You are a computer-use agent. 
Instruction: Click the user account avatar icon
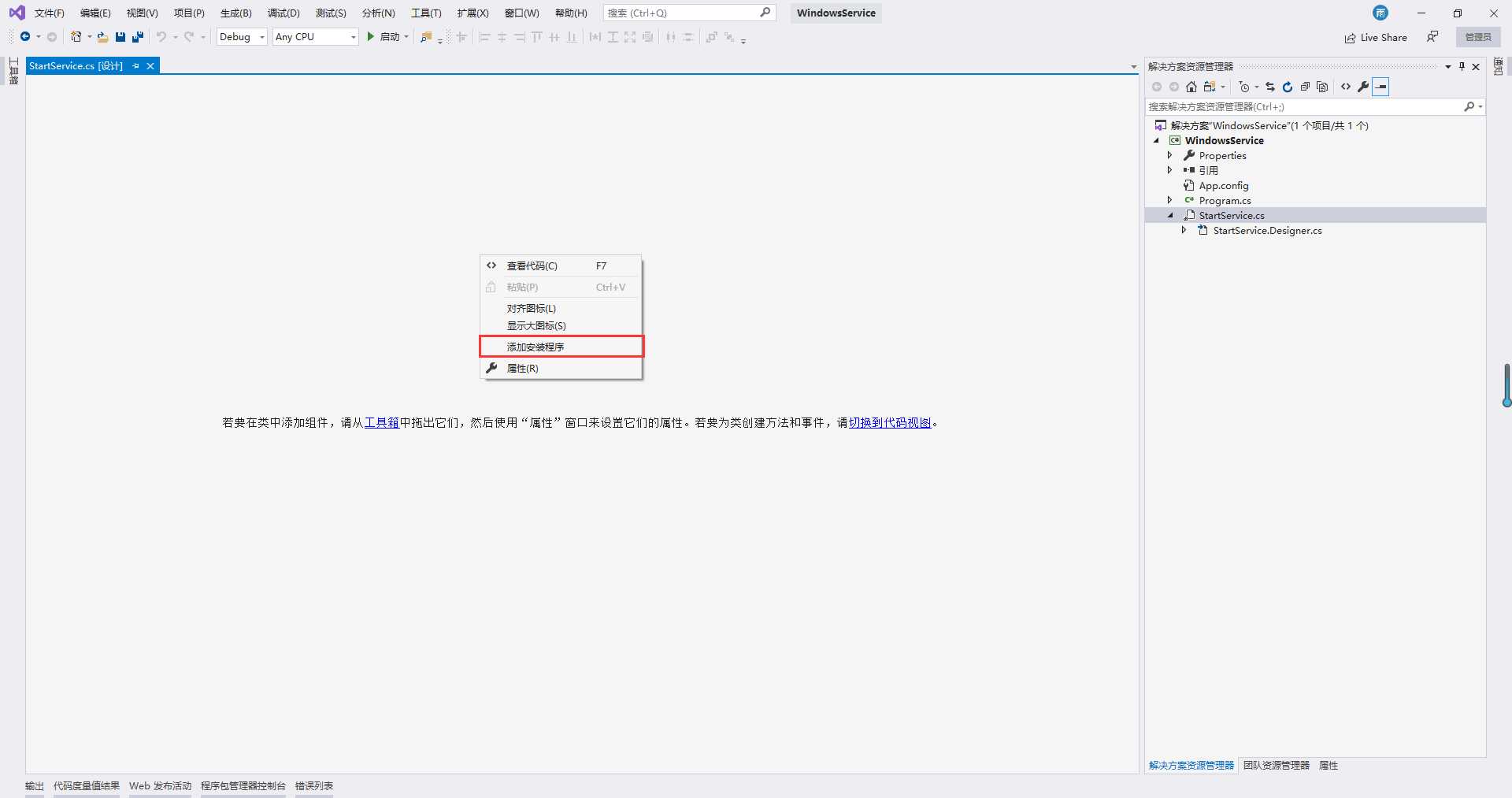pyautogui.click(x=1380, y=13)
